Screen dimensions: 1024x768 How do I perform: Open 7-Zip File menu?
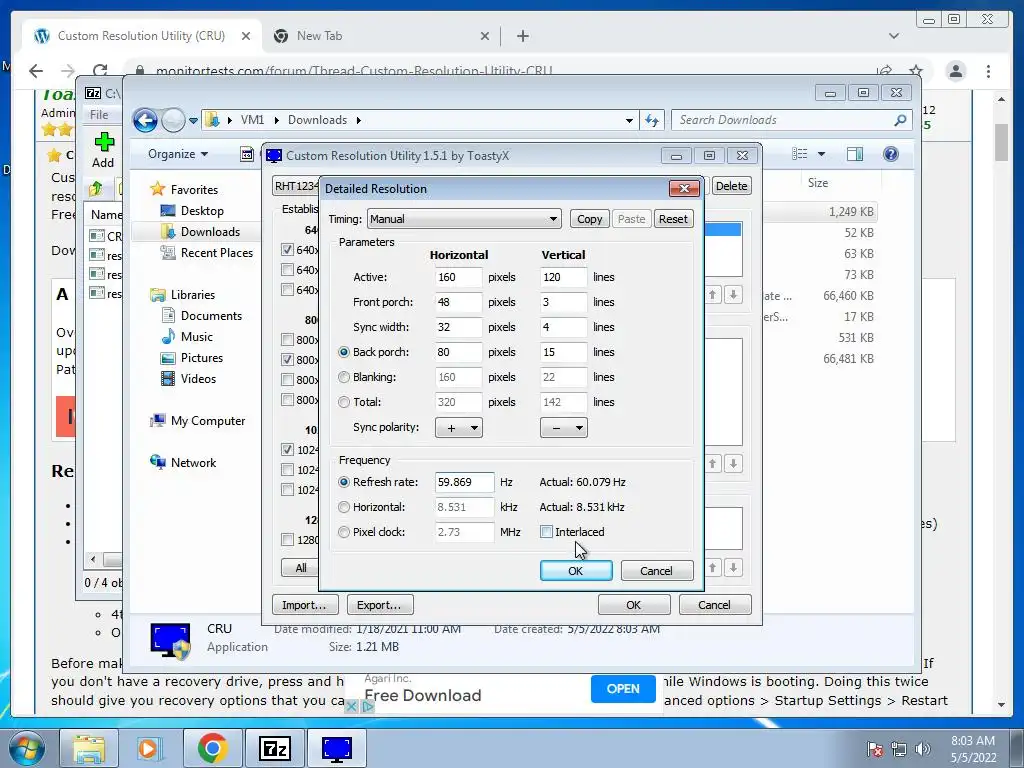(99, 114)
